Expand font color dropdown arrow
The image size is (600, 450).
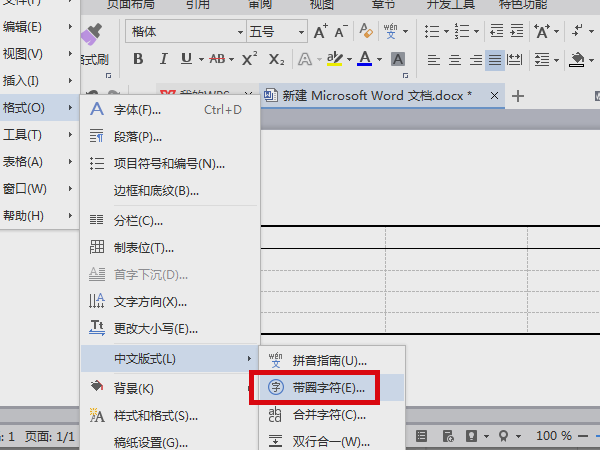click(x=379, y=60)
